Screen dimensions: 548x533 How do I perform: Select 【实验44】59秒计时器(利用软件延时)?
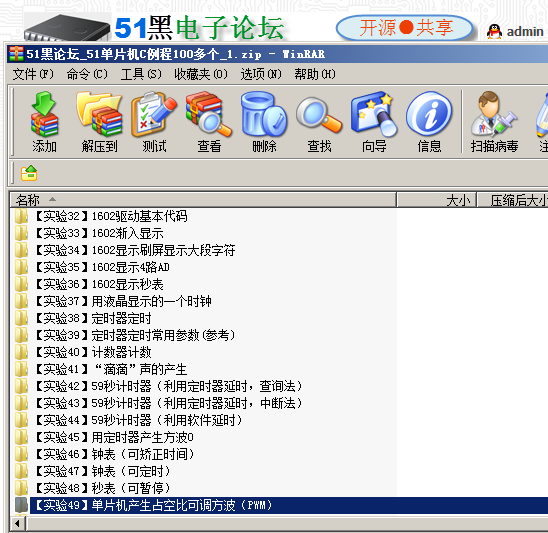139,420
